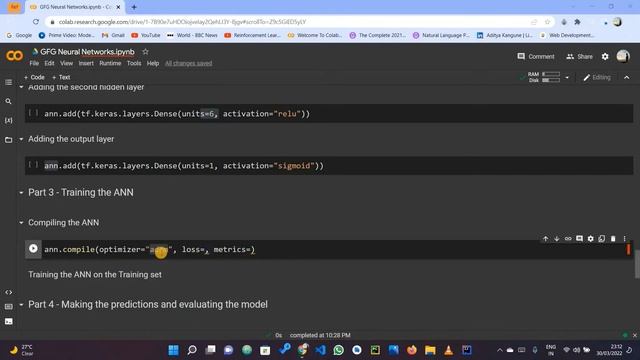Open the Comment button
Image resolution: width=640 pixels, height=360 pixels.
click(536, 56)
